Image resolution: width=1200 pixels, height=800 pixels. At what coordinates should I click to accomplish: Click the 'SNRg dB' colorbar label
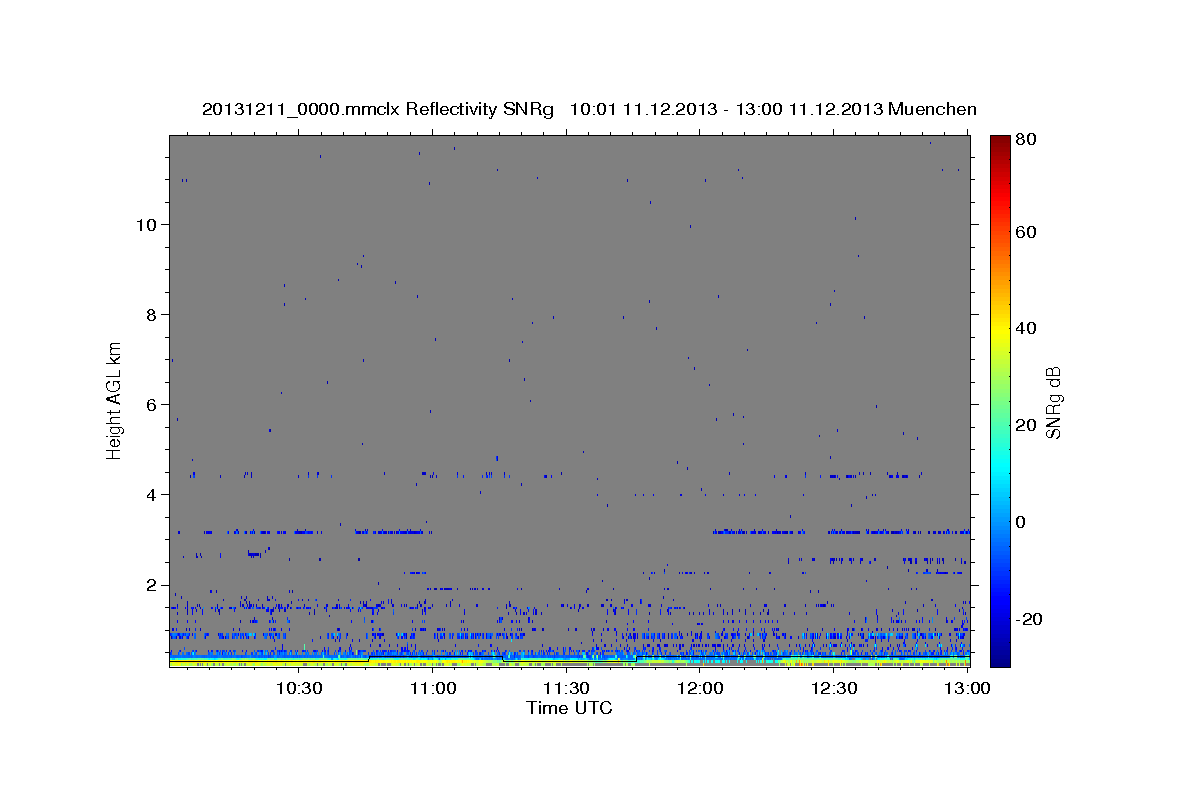(1053, 401)
